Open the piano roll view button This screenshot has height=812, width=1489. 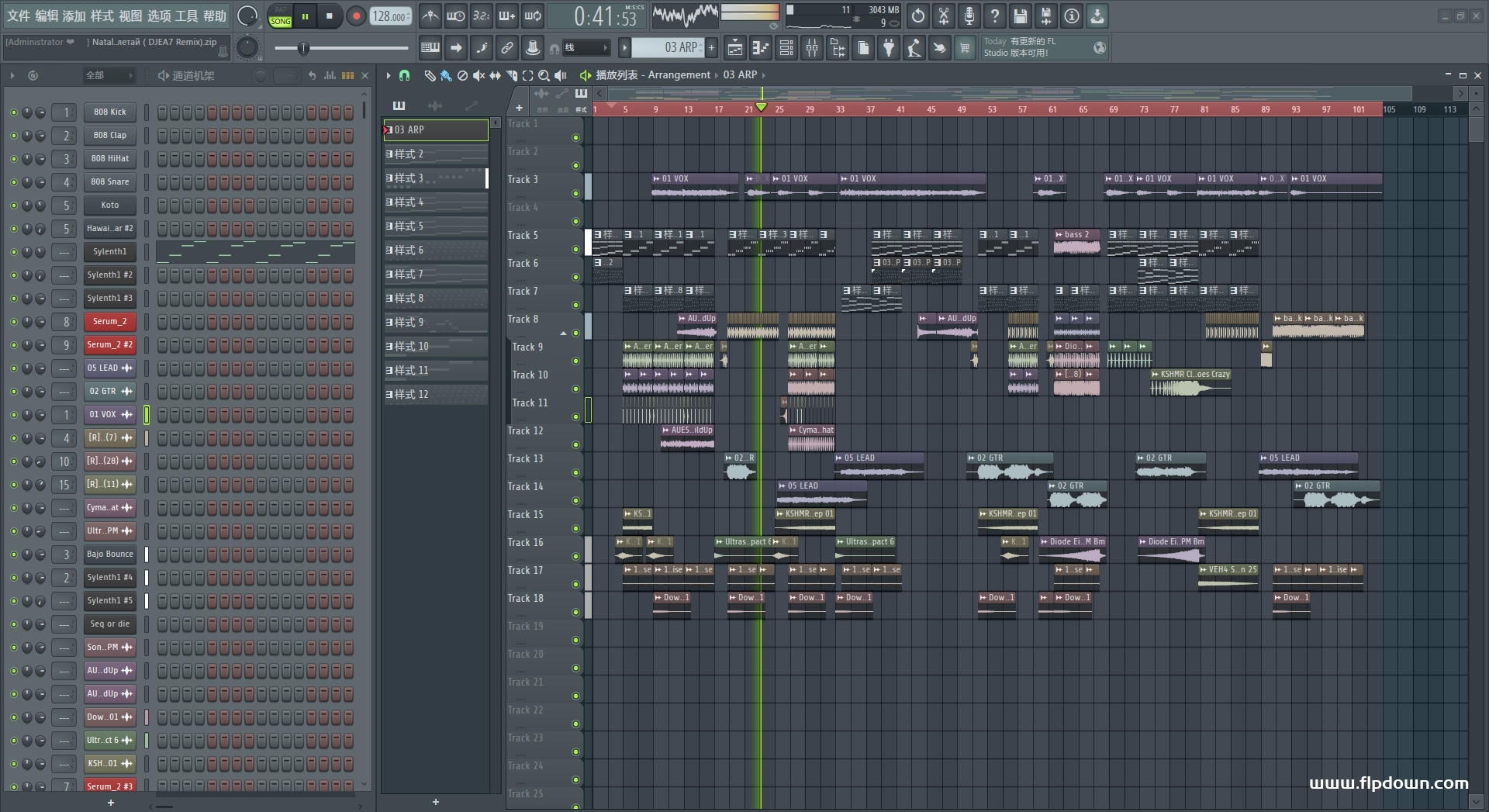(760, 48)
